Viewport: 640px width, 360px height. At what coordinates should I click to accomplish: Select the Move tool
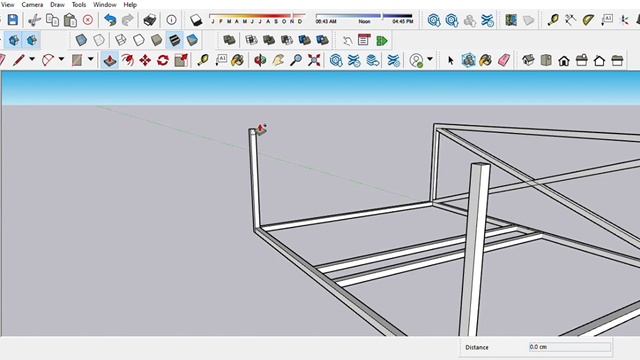pyautogui.click(x=145, y=60)
